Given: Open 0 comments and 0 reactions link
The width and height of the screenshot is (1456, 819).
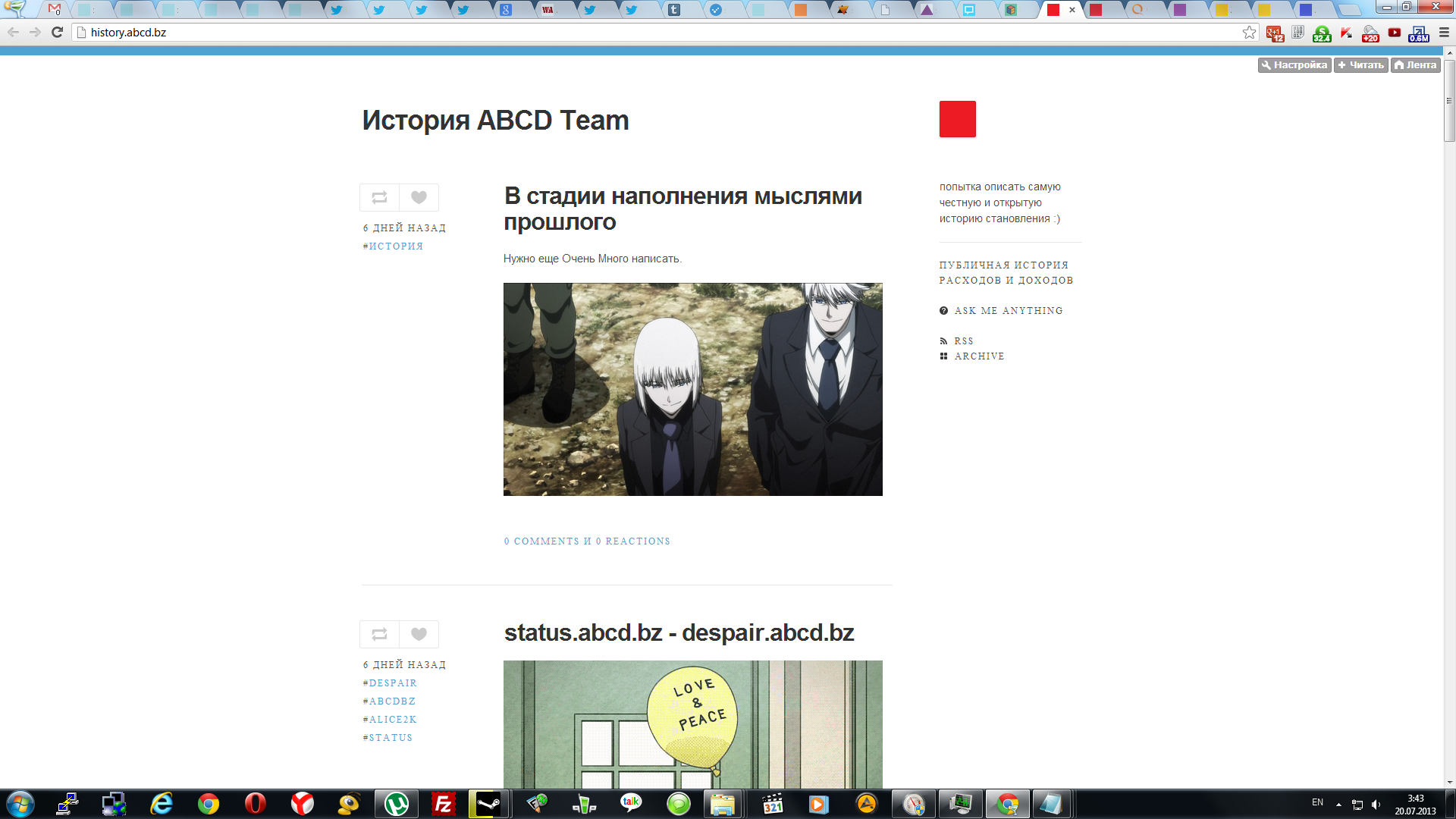Looking at the screenshot, I should click(x=587, y=541).
